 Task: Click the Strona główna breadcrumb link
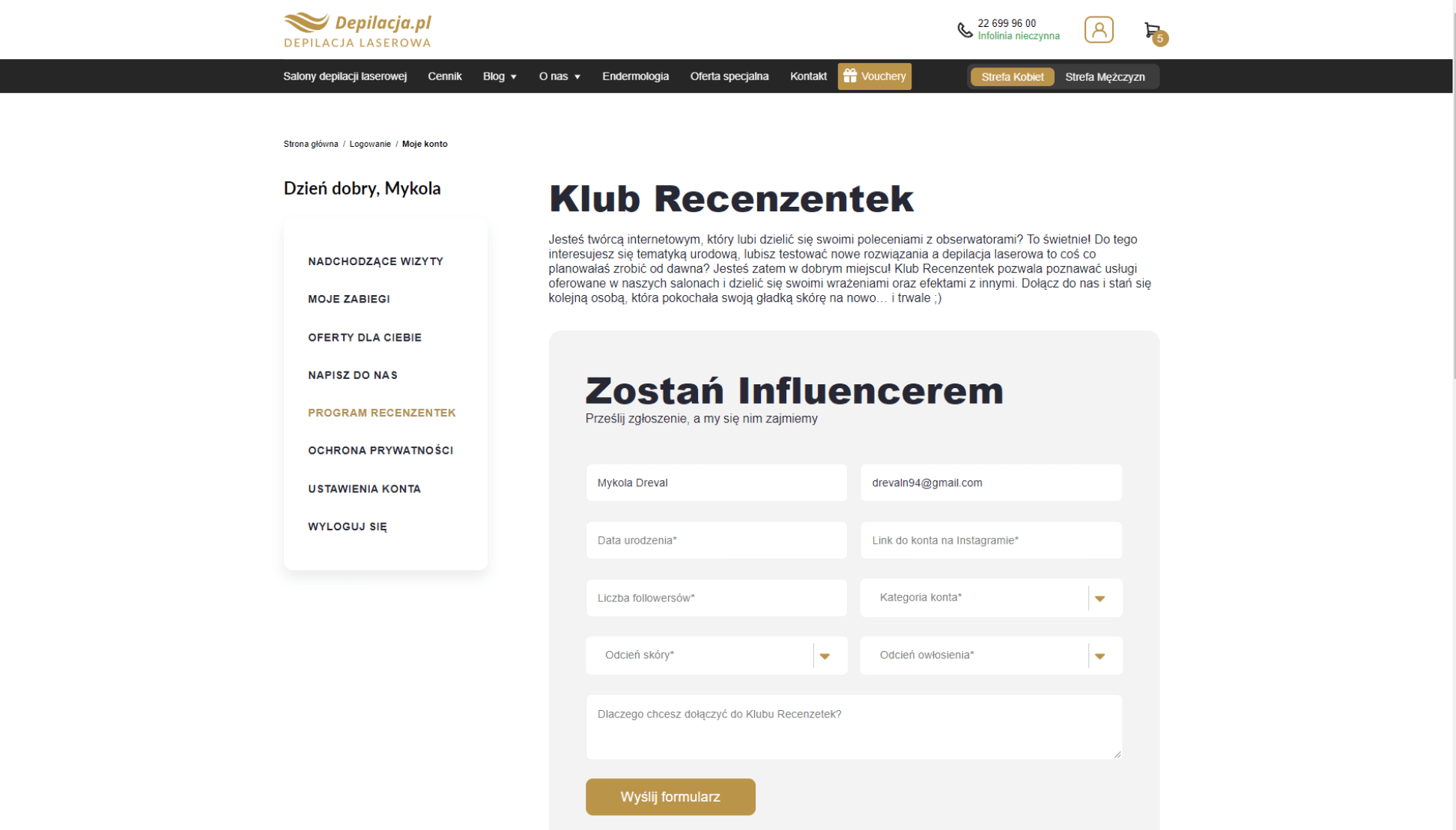click(310, 144)
